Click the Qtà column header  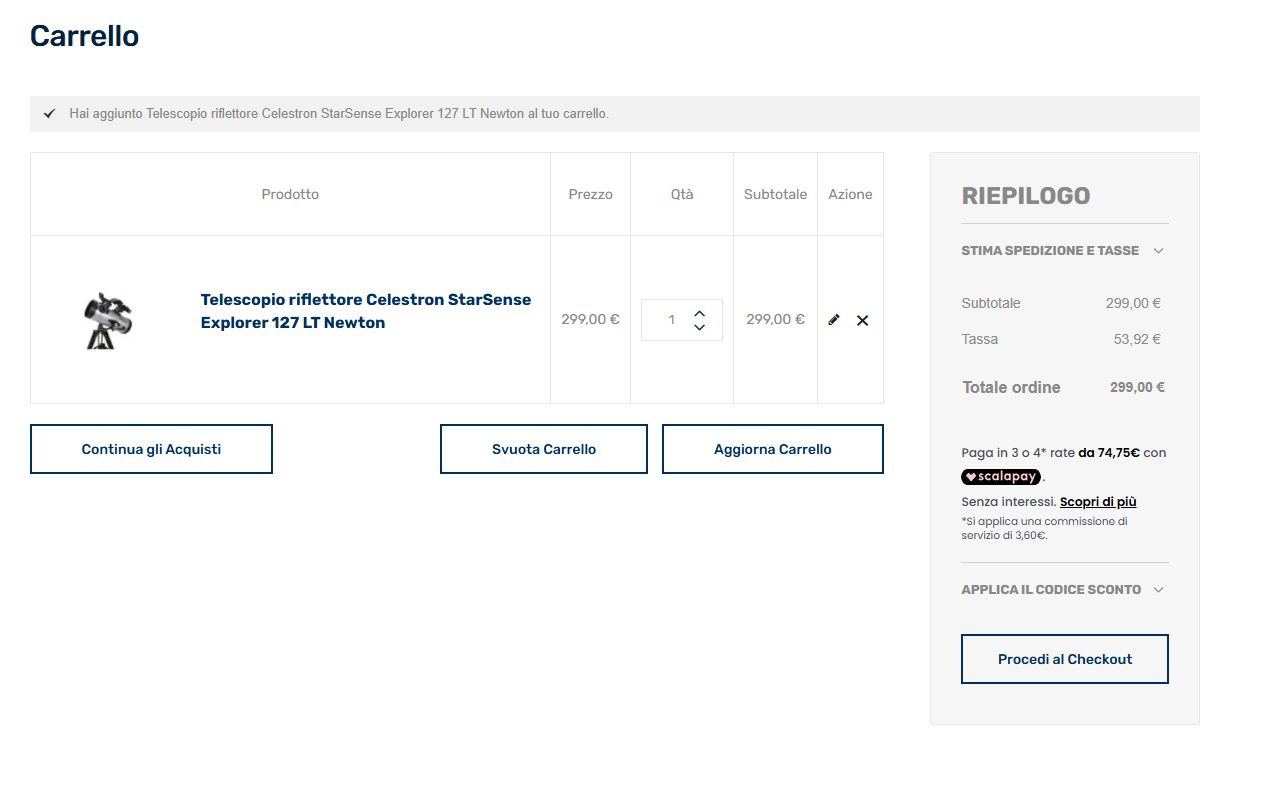(682, 194)
